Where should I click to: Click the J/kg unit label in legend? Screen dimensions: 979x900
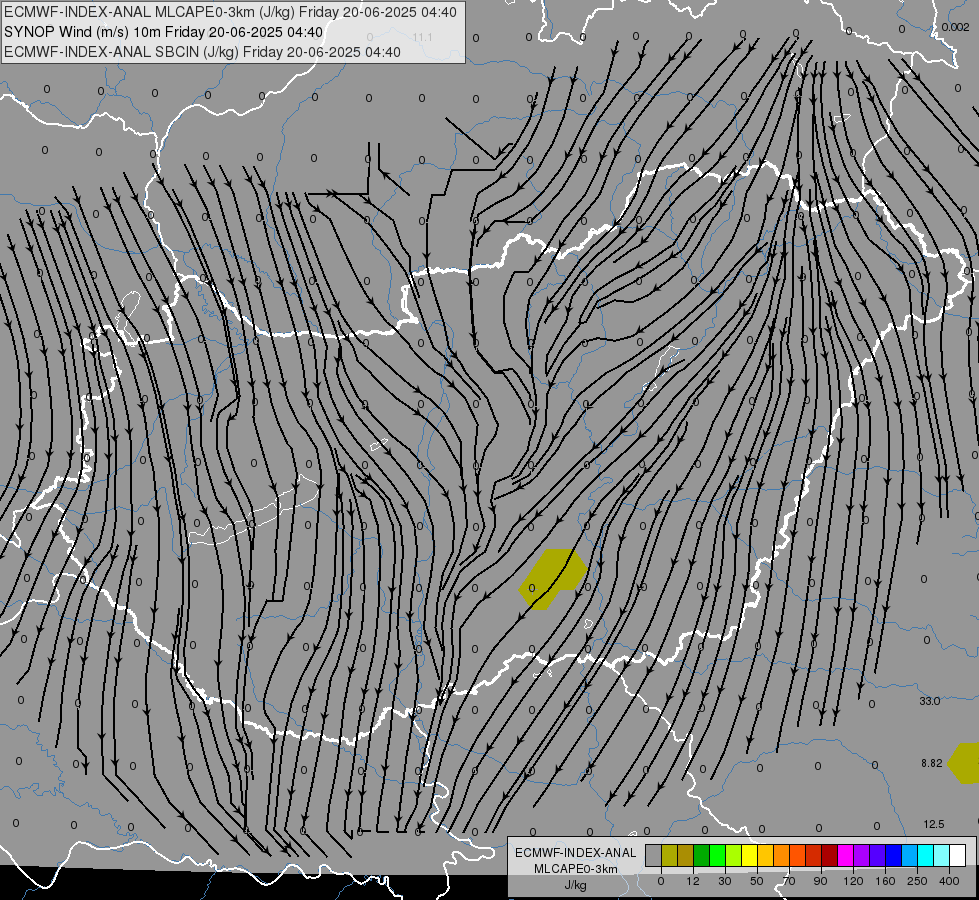[x=576, y=885]
